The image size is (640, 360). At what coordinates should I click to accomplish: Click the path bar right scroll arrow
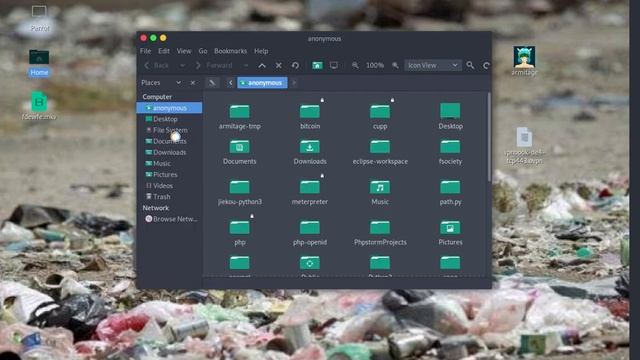(294, 83)
